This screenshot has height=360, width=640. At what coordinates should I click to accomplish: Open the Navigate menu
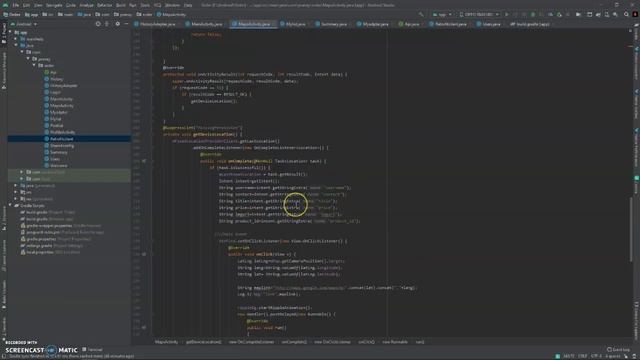54,5
